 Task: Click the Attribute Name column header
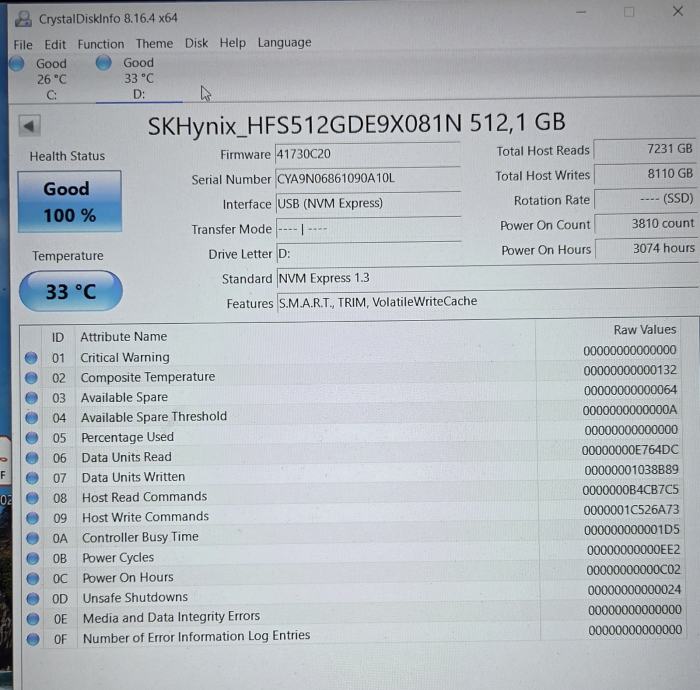click(124, 337)
